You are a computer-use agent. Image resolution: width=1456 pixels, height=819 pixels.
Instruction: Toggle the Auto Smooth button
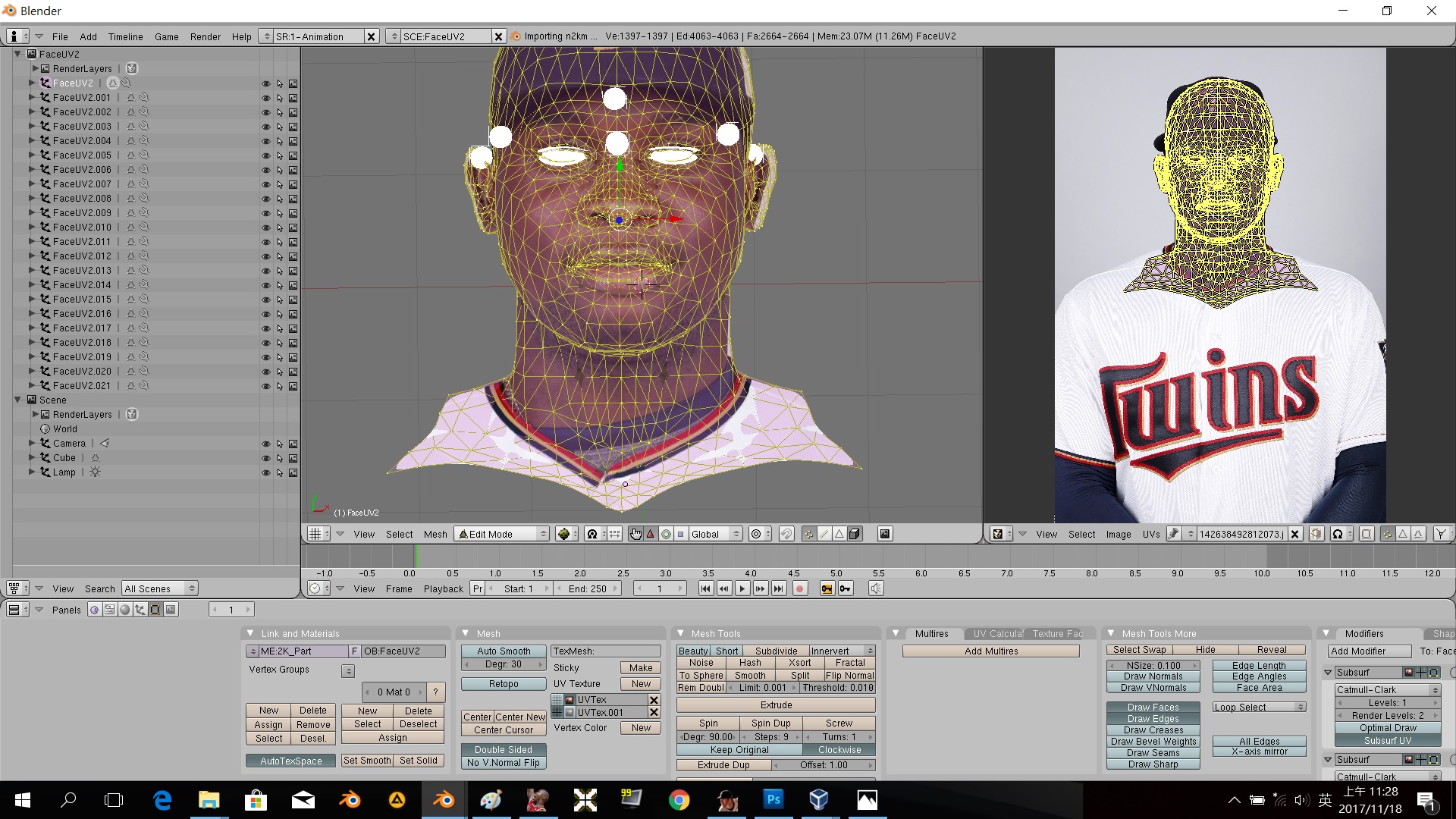[504, 651]
